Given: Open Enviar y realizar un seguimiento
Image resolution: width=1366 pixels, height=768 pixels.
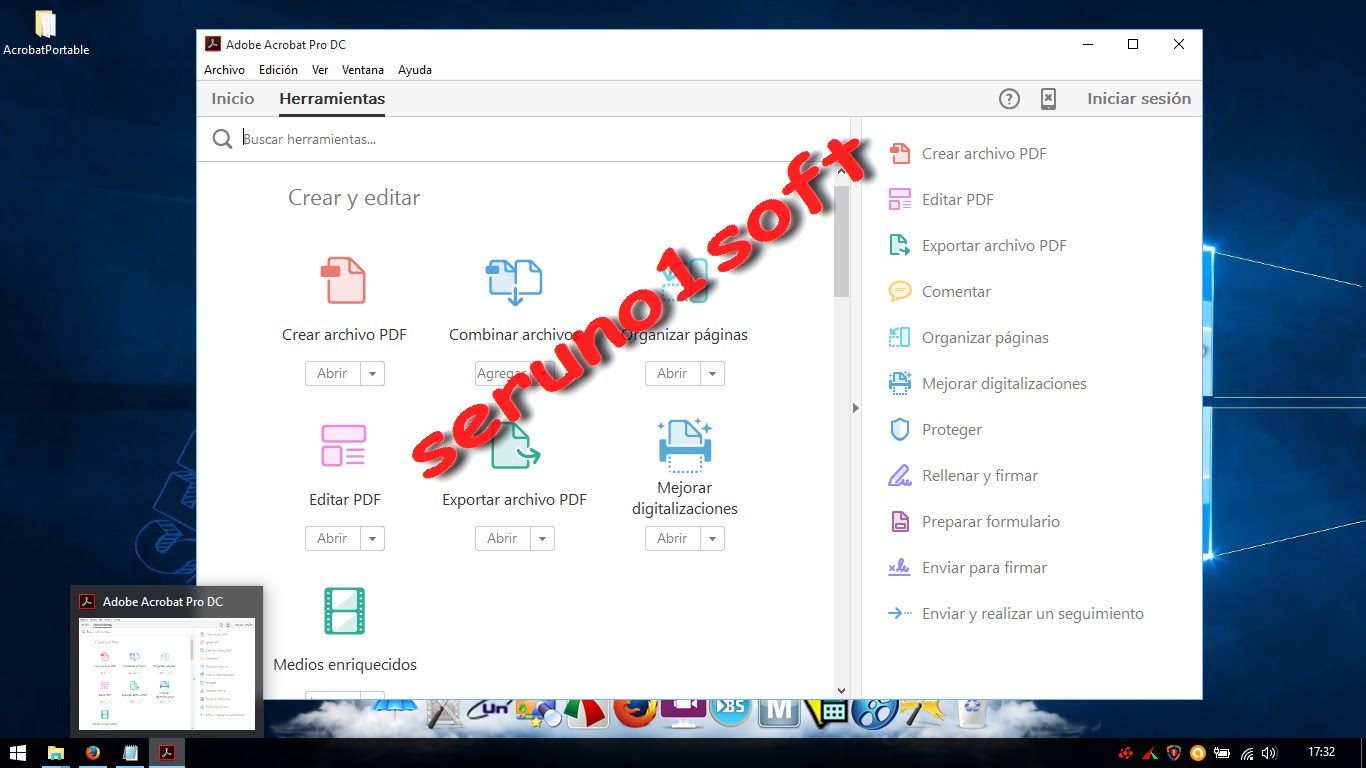Looking at the screenshot, I should point(1016,613).
